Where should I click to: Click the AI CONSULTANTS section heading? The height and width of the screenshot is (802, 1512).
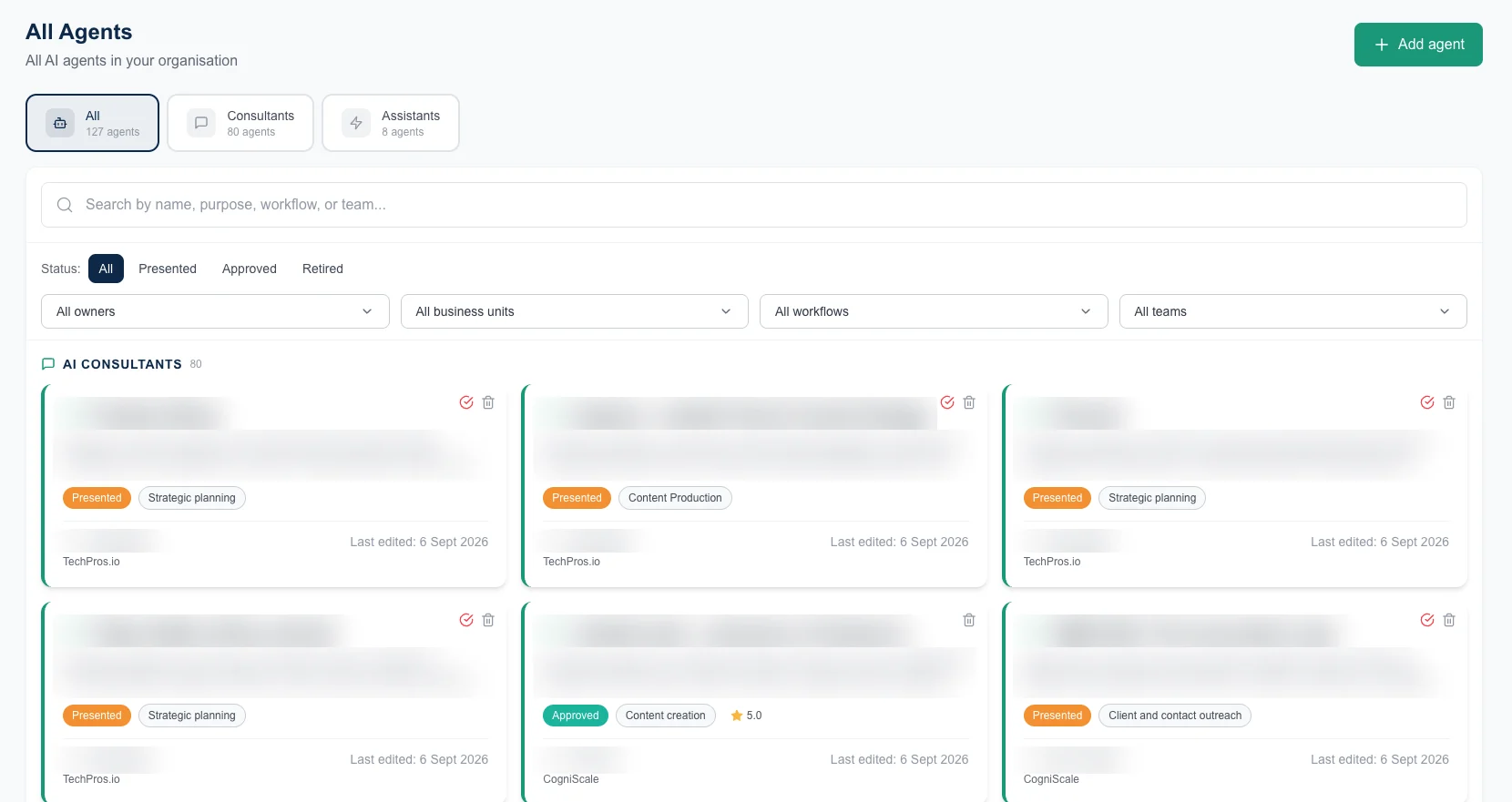coord(122,364)
